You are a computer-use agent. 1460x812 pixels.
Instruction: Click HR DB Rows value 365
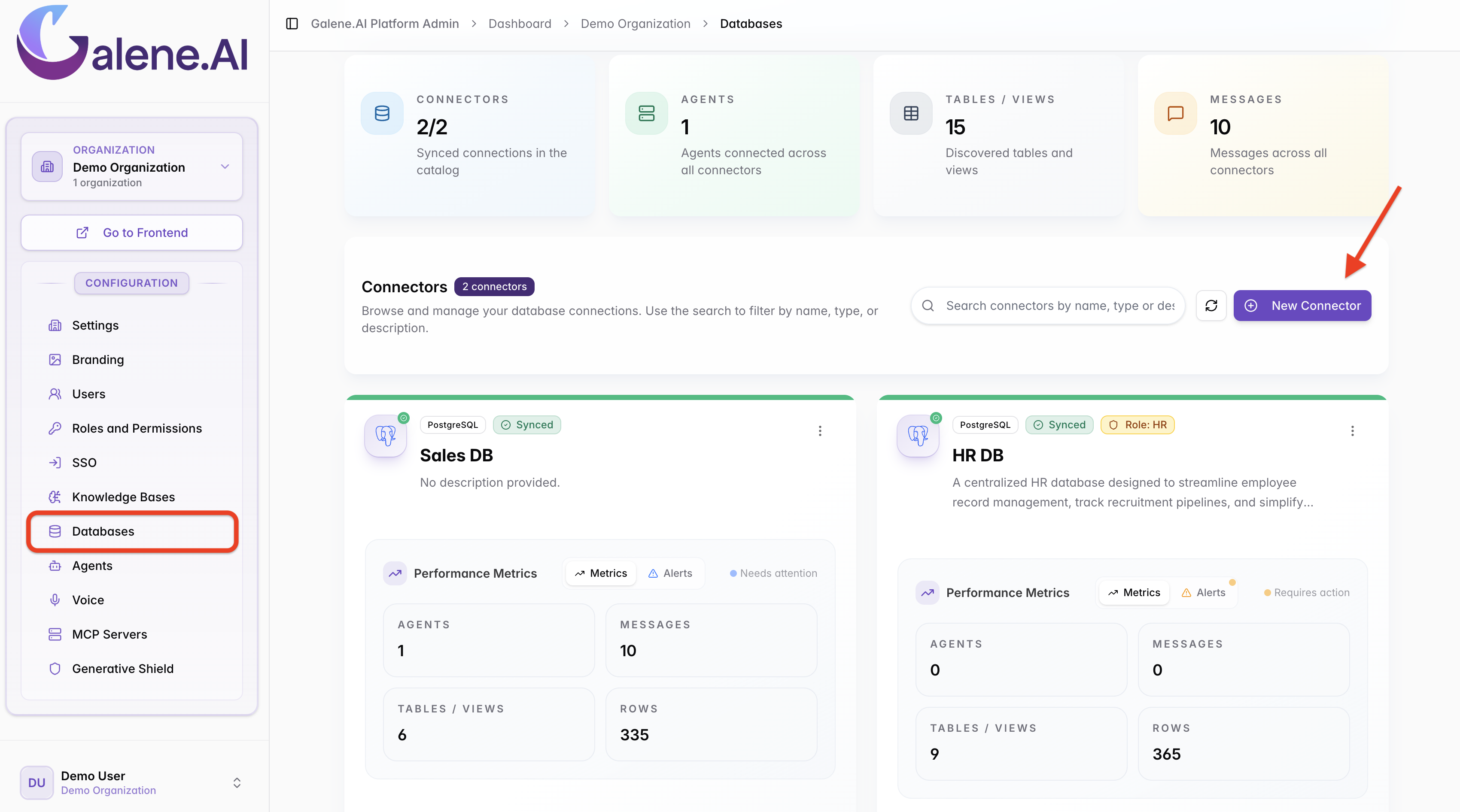(1166, 754)
